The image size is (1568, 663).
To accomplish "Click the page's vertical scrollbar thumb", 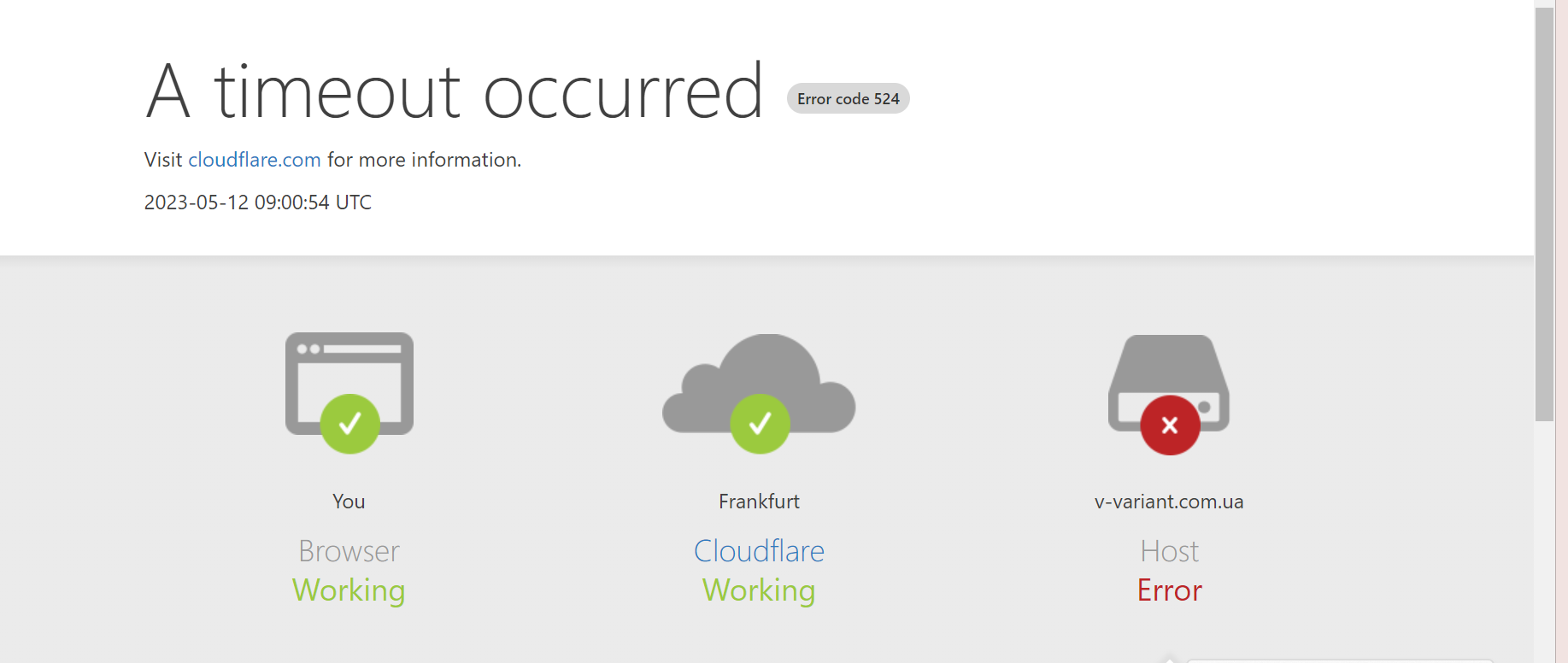I will (x=1544, y=214).
